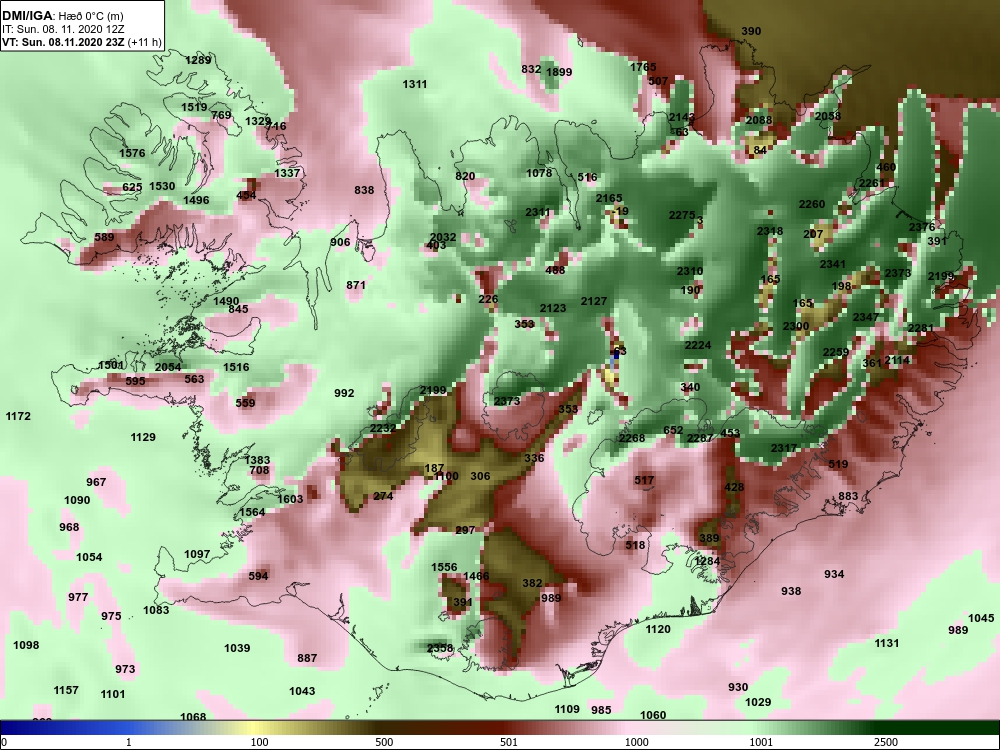Viewport: 1000px width, 750px height.
Task: Click the map value '1603'
Action: pyautogui.click(x=290, y=499)
